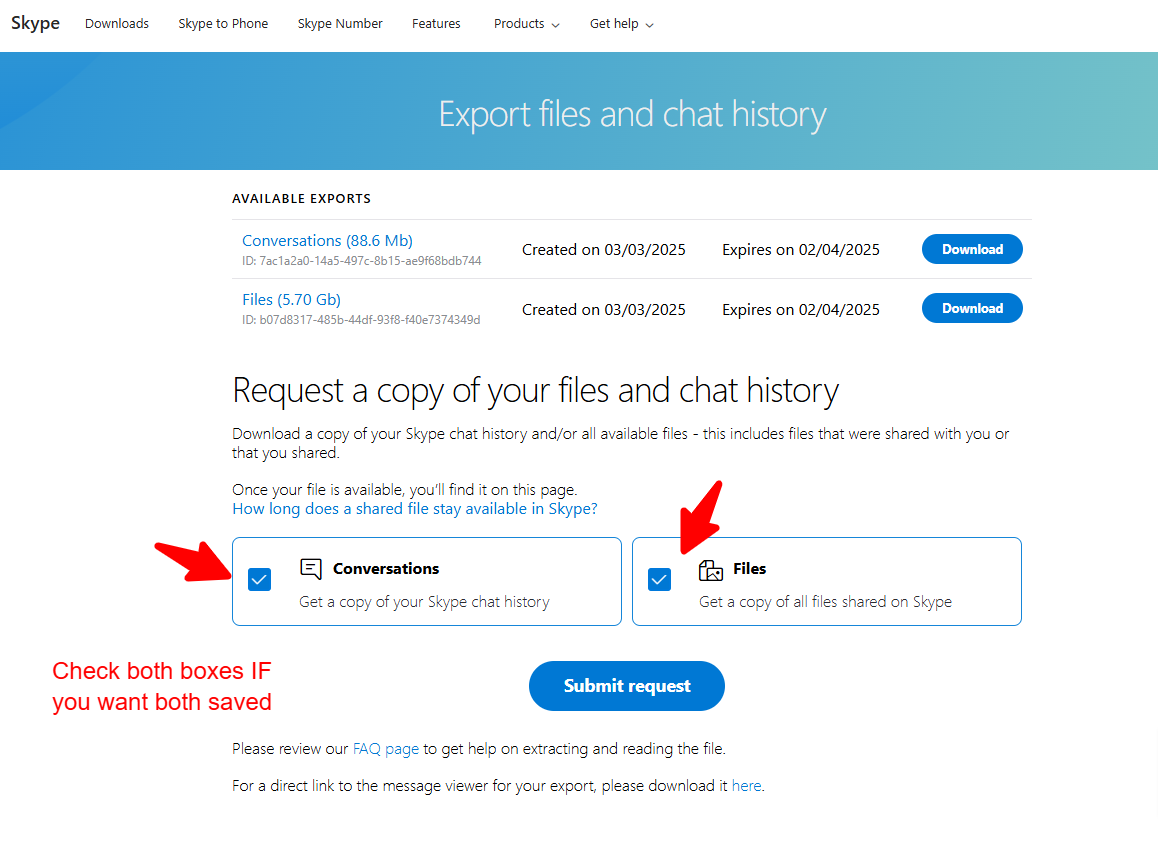The width and height of the screenshot is (1158, 844).
Task: Click the Conversations card title
Action: click(386, 569)
